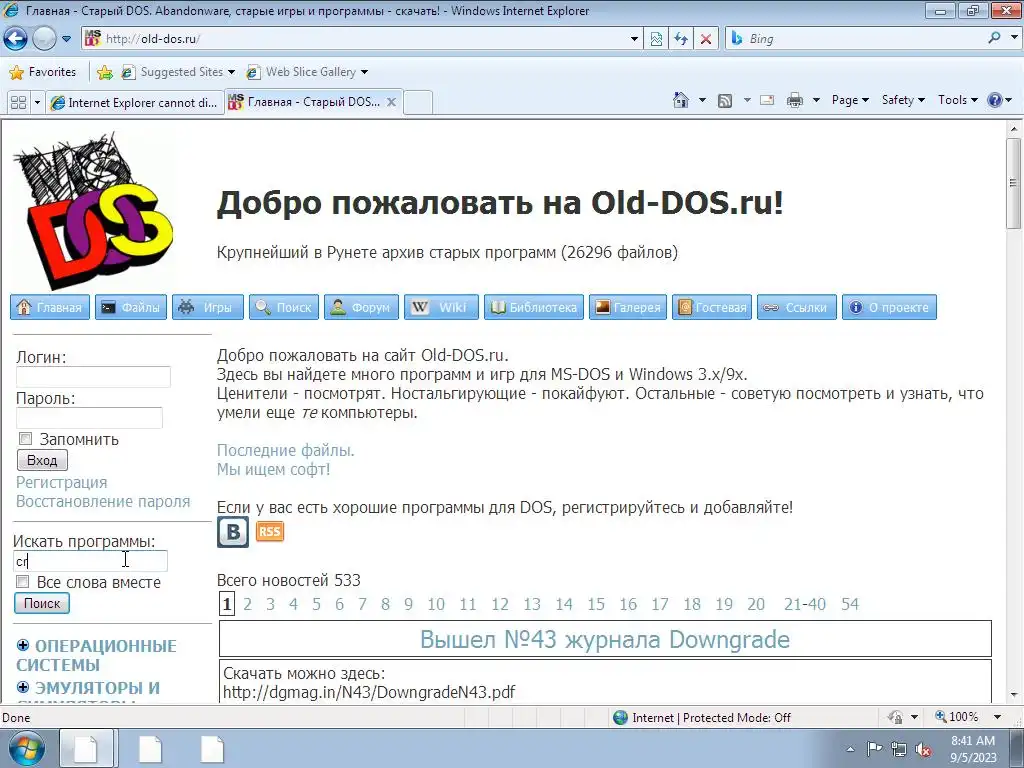The image size is (1024, 768).
Task: Open Suggested Sites in favorites bar
Action: 178,72
